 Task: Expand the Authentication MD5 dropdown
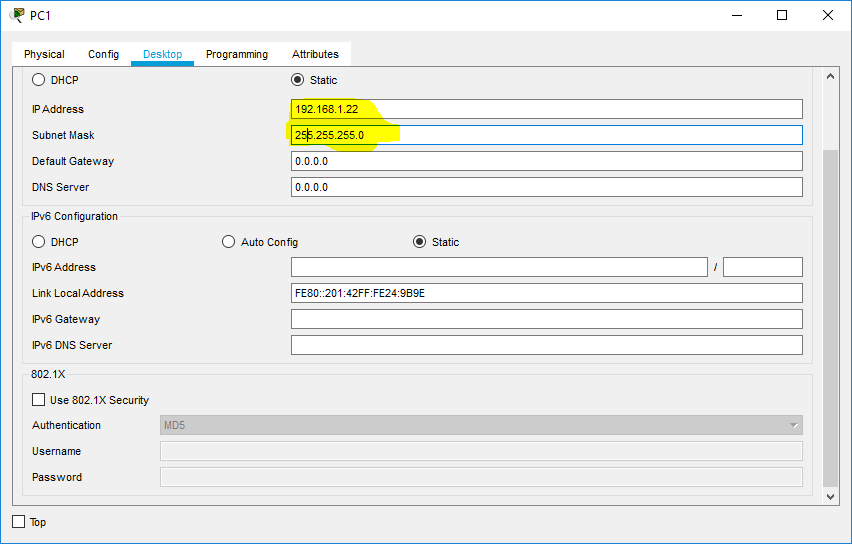(x=481, y=425)
